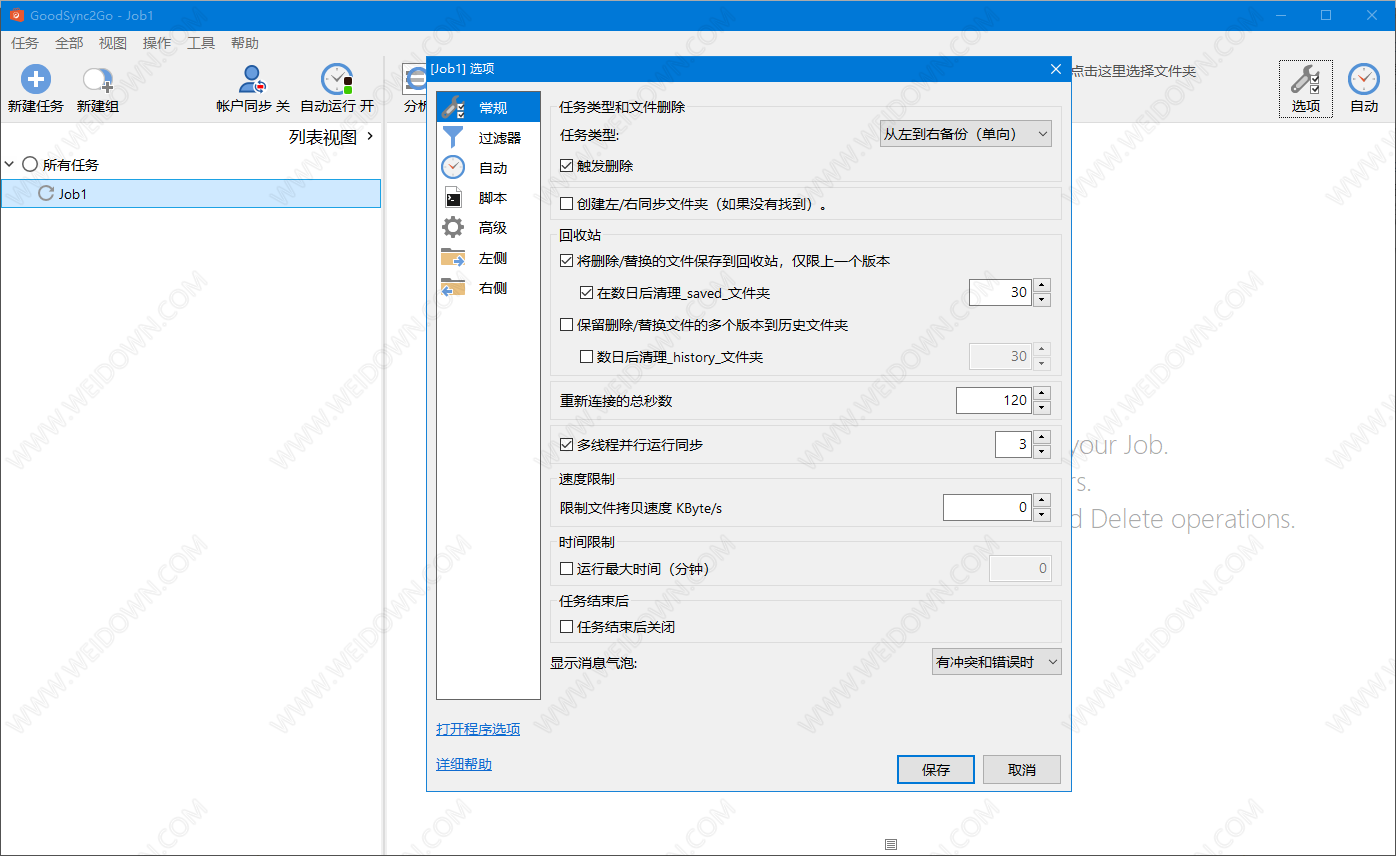This screenshot has width=1396, height=856.
Task: Select the Job1 task row
Action: click(191, 194)
